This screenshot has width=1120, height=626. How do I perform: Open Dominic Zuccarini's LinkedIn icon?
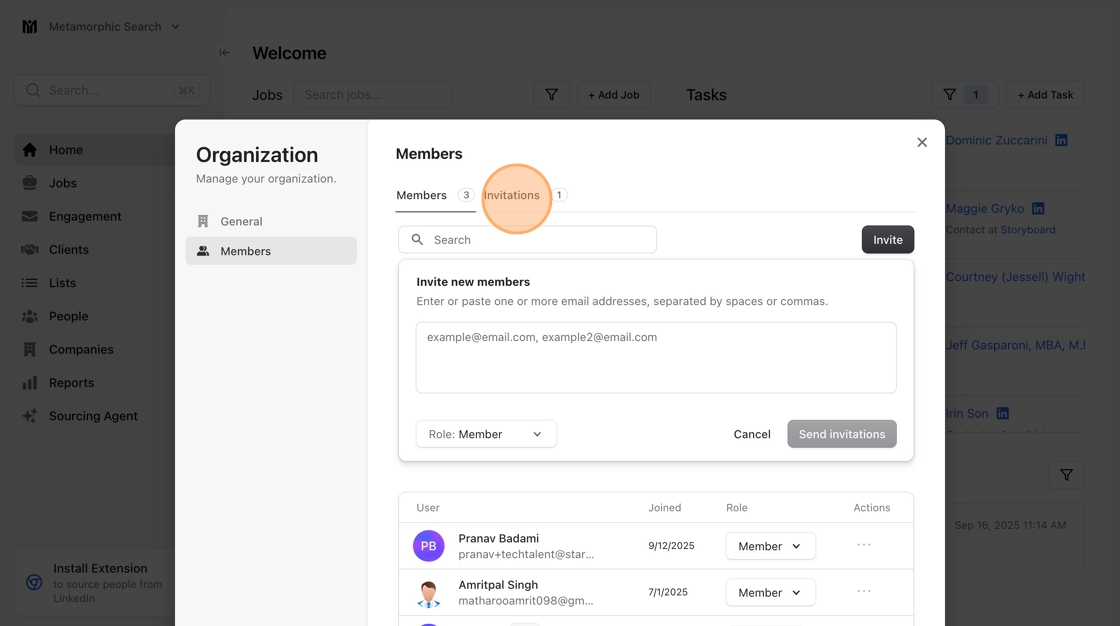click(1061, 141)
